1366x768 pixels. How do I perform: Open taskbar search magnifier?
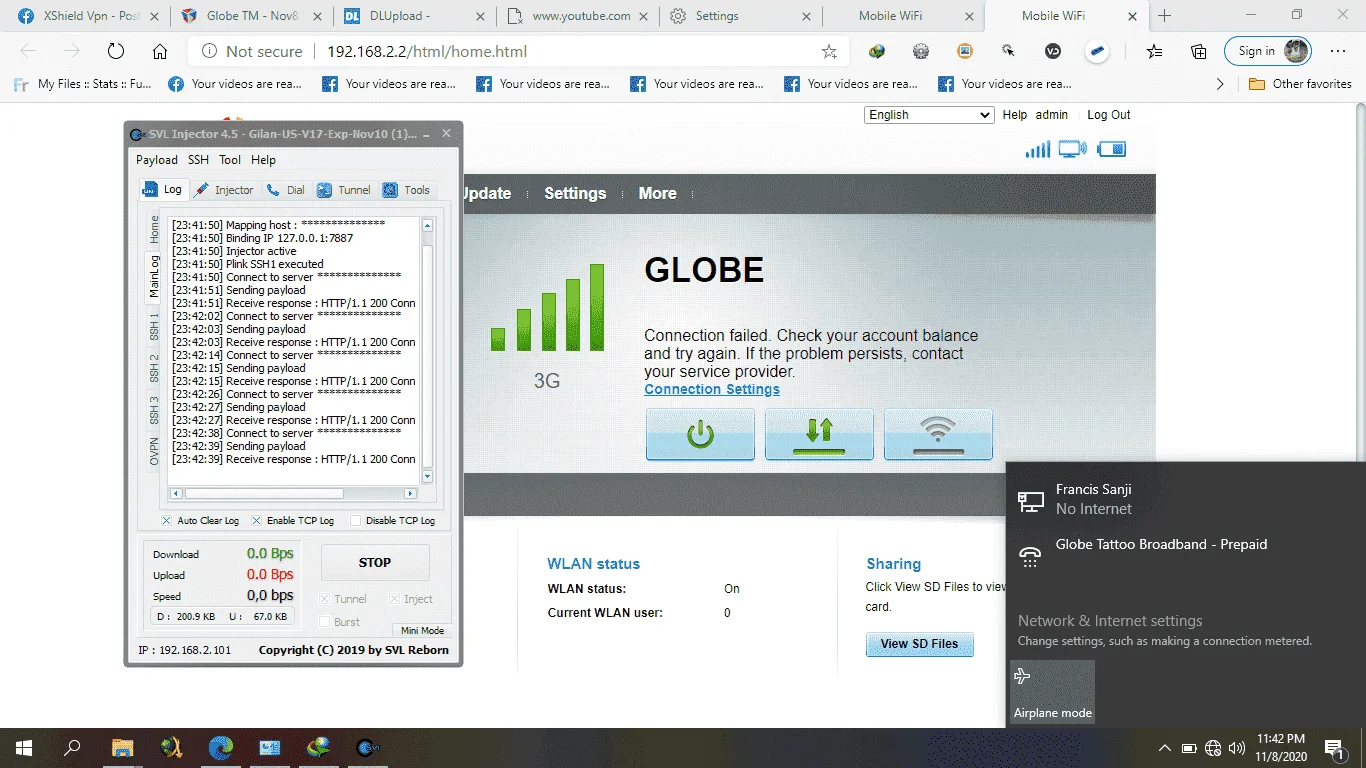(72, 747)
